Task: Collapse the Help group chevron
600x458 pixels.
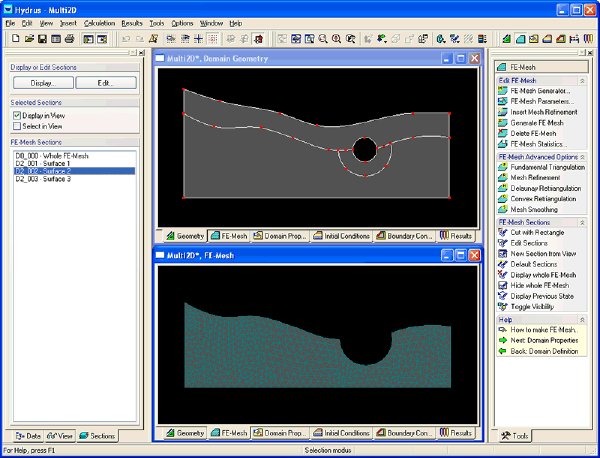Action: (582, 319)
